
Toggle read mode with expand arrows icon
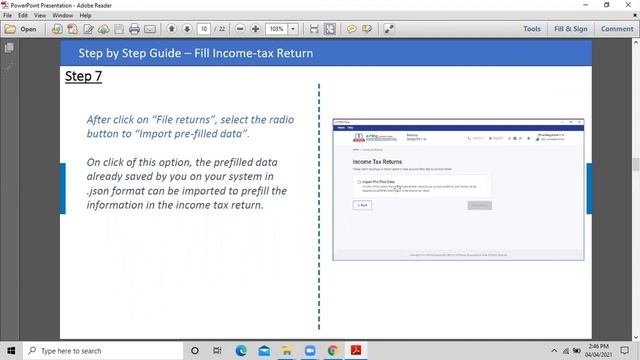(x=389, y=29)
